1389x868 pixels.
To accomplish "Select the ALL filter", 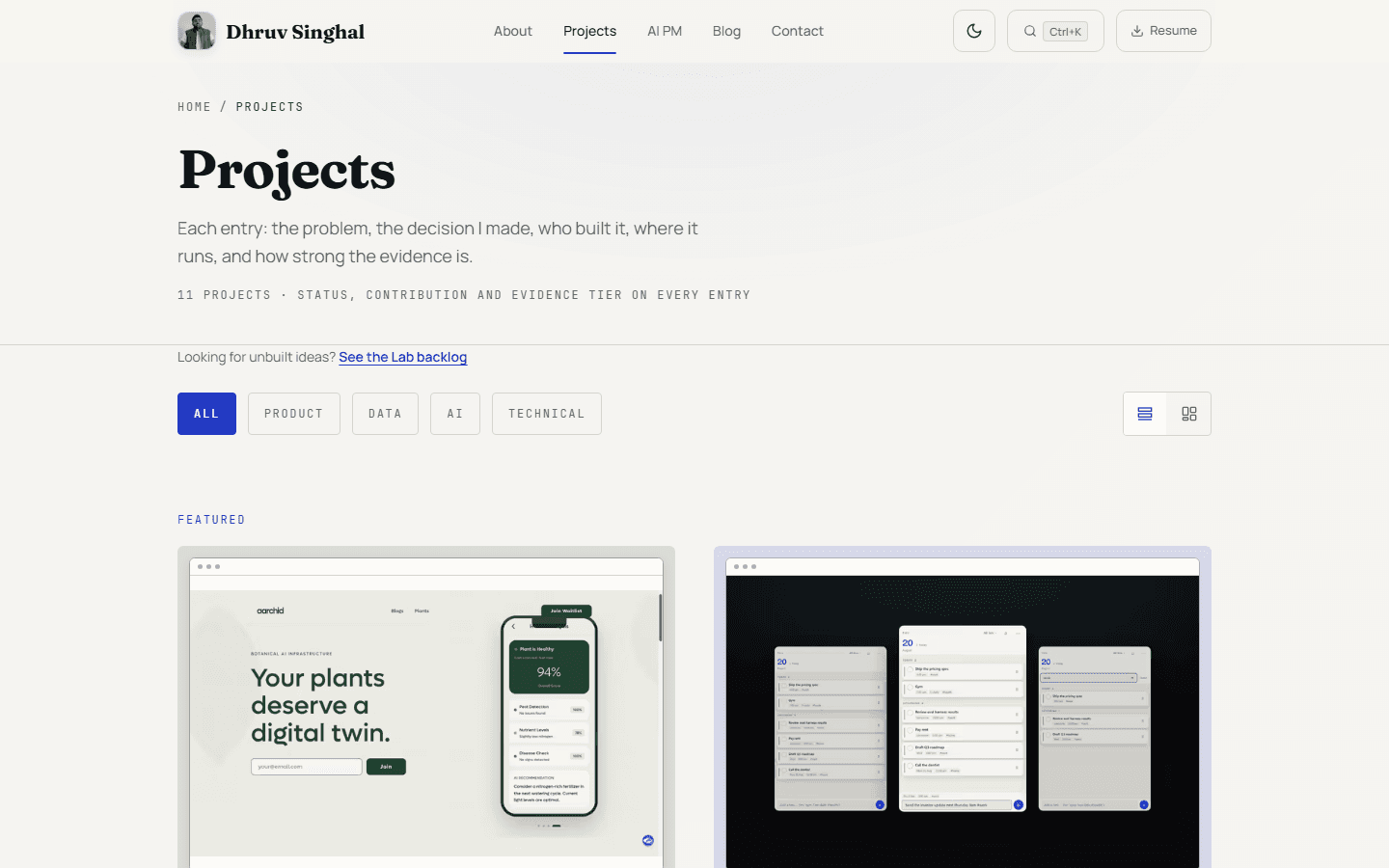I will (206, 414).
